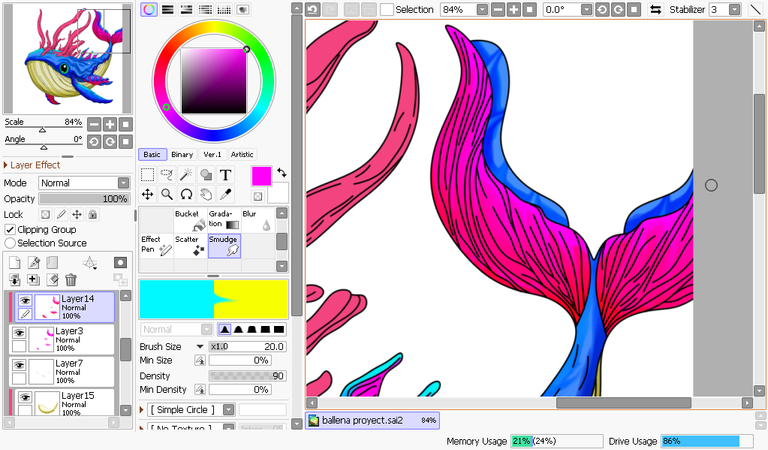Screen dimensions: 768x450
Task: Create a new normal layer
Action: click(15, 262)
